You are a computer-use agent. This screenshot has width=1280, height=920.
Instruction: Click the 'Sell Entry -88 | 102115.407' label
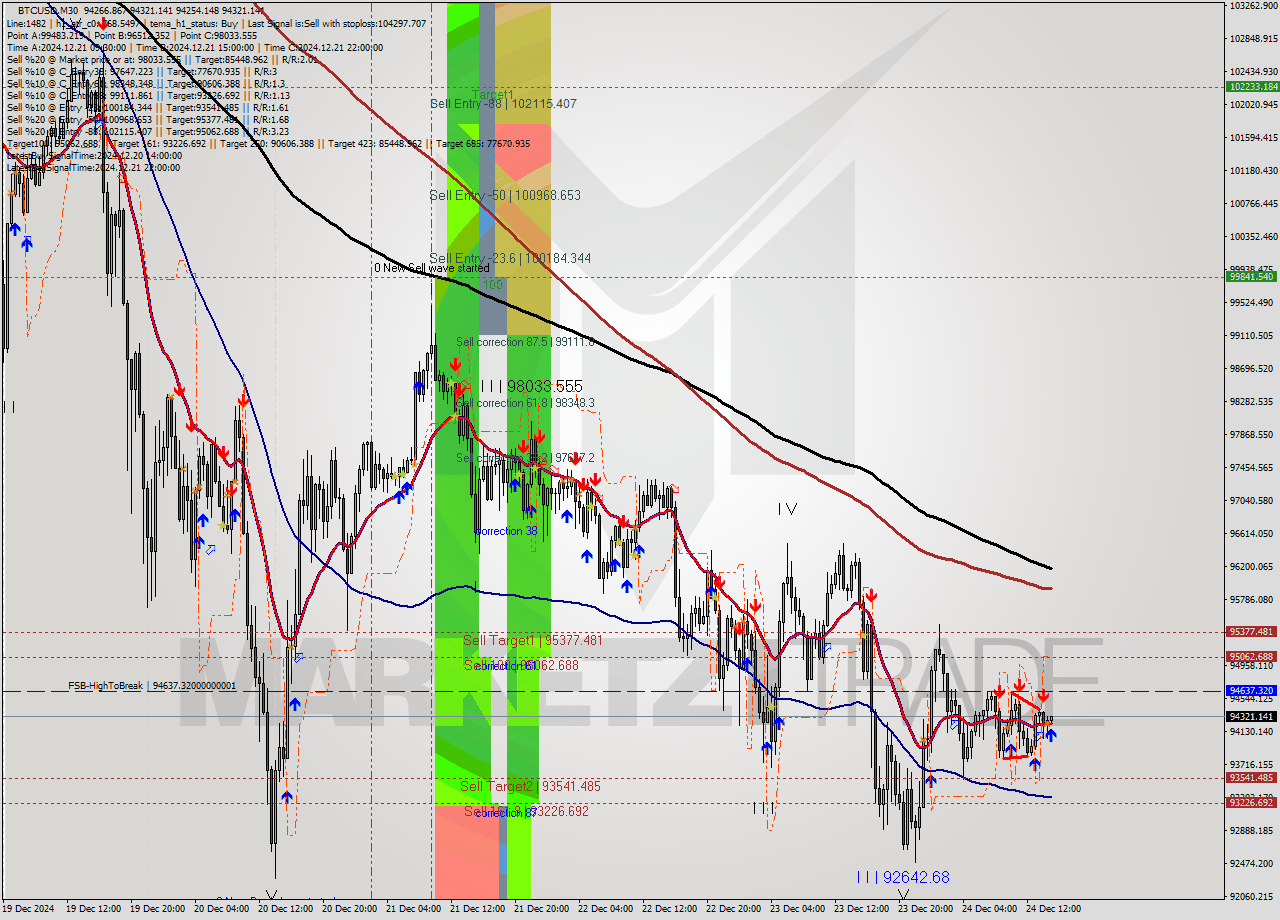tap(503, 103)
